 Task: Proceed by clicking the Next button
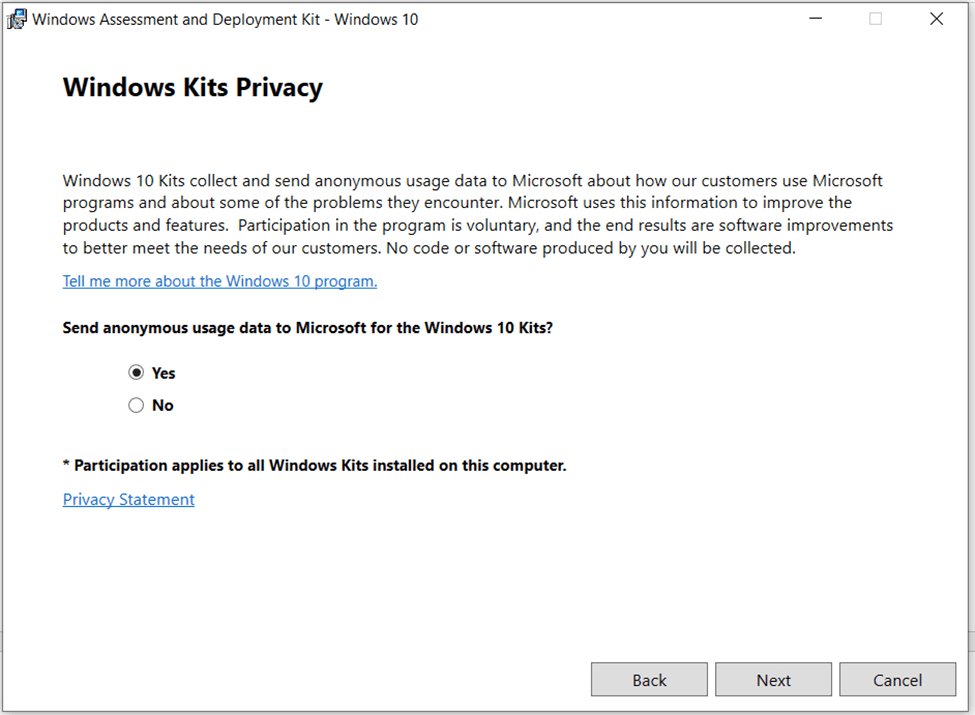coord(773,680)
